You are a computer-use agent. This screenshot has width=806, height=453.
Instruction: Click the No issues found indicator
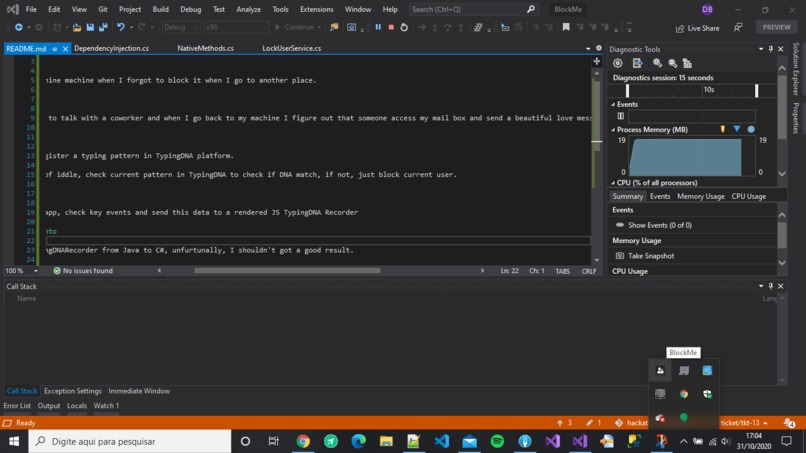pyautogui.click(x=83, y=270)
